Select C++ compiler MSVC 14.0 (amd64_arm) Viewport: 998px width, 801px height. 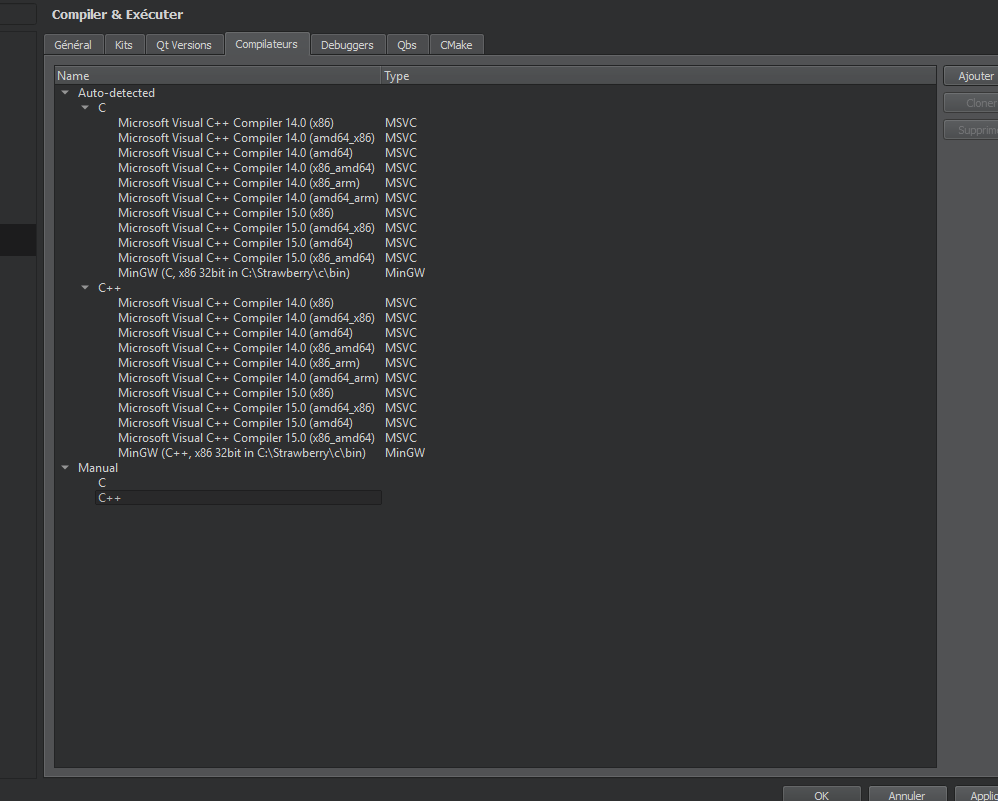[248, 378]
